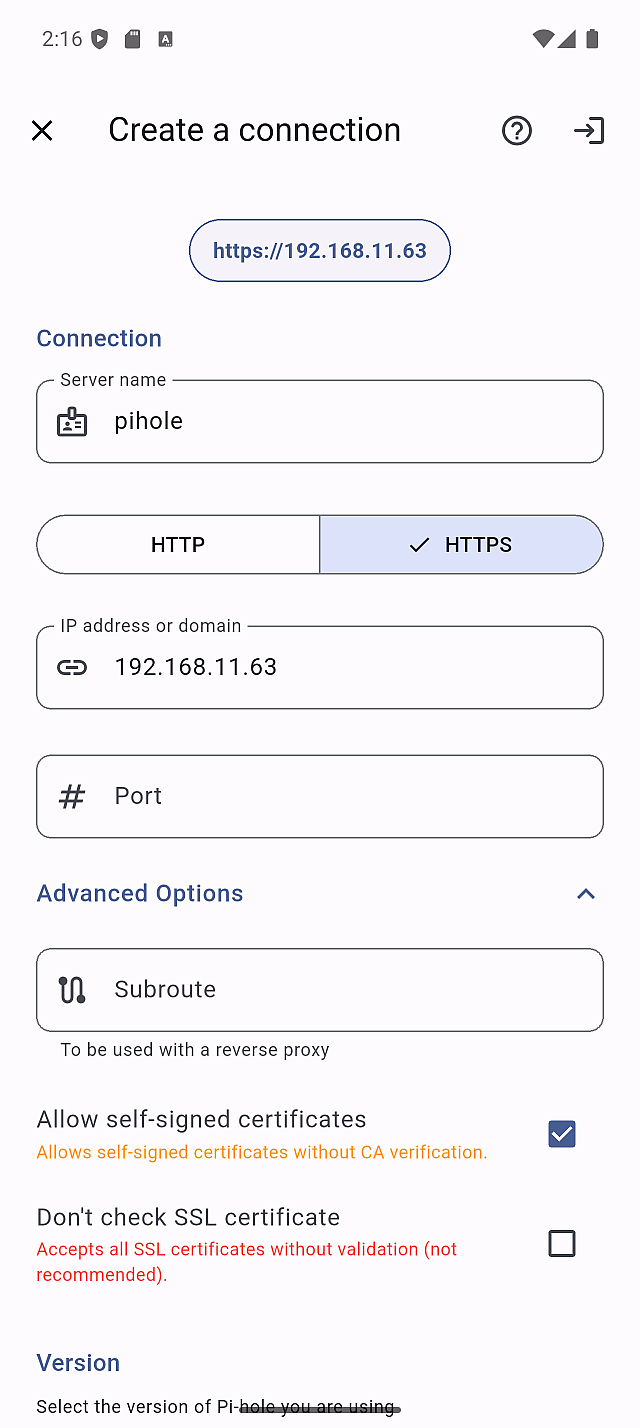Click the help question mark icon
This screenshot has height=1428, width=640.
tap(516, 130)
